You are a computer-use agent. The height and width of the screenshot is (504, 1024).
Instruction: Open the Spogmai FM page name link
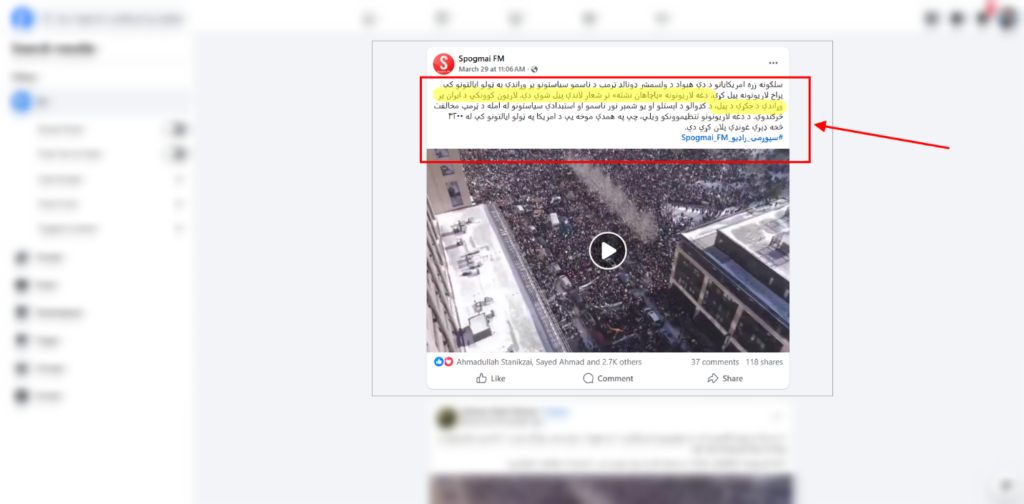[x=481, y=59]
